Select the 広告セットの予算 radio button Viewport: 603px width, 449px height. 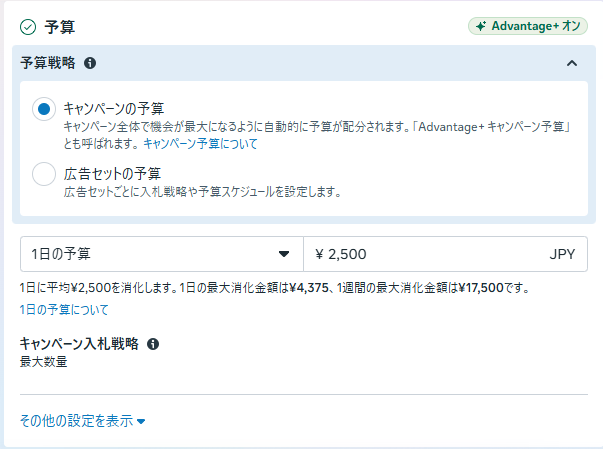click(x=44, y=174)
